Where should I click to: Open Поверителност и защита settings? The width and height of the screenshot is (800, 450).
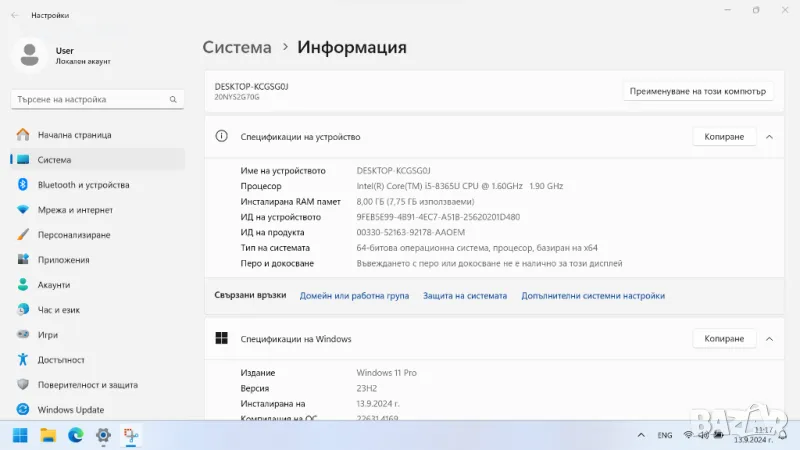pos(88,385)
